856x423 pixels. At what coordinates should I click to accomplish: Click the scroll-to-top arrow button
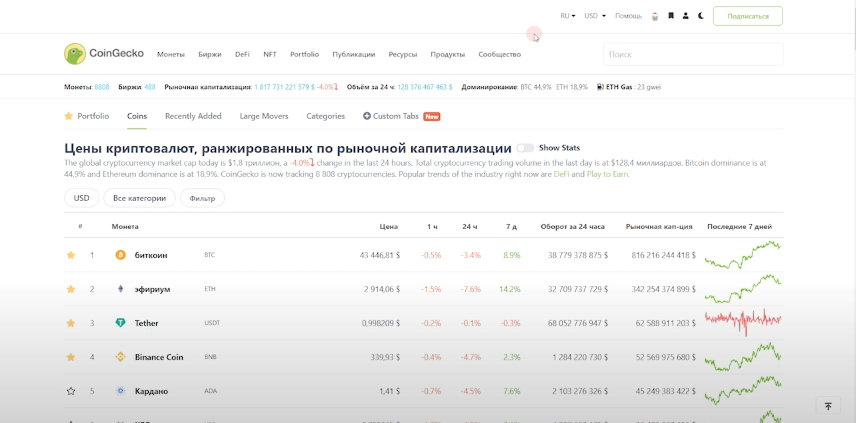pyautogui.click(x=828, y=406)
